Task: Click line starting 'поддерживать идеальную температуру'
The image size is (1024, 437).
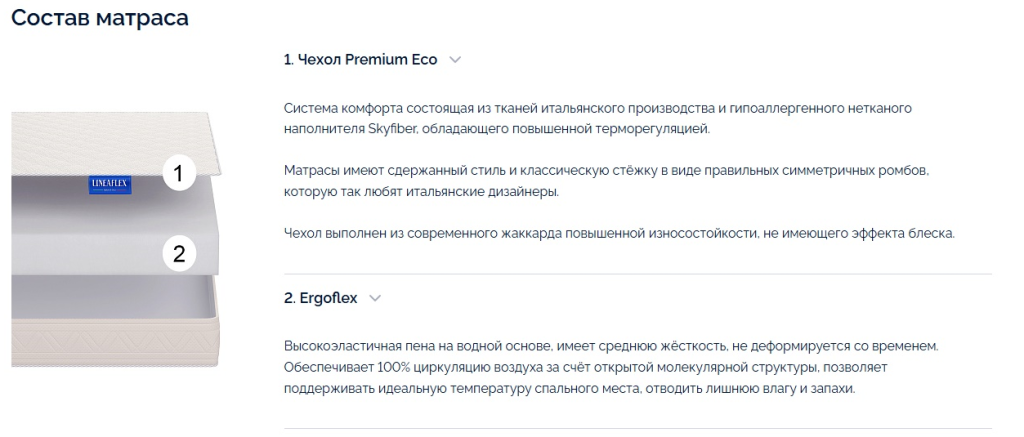Action: [569, 388]
